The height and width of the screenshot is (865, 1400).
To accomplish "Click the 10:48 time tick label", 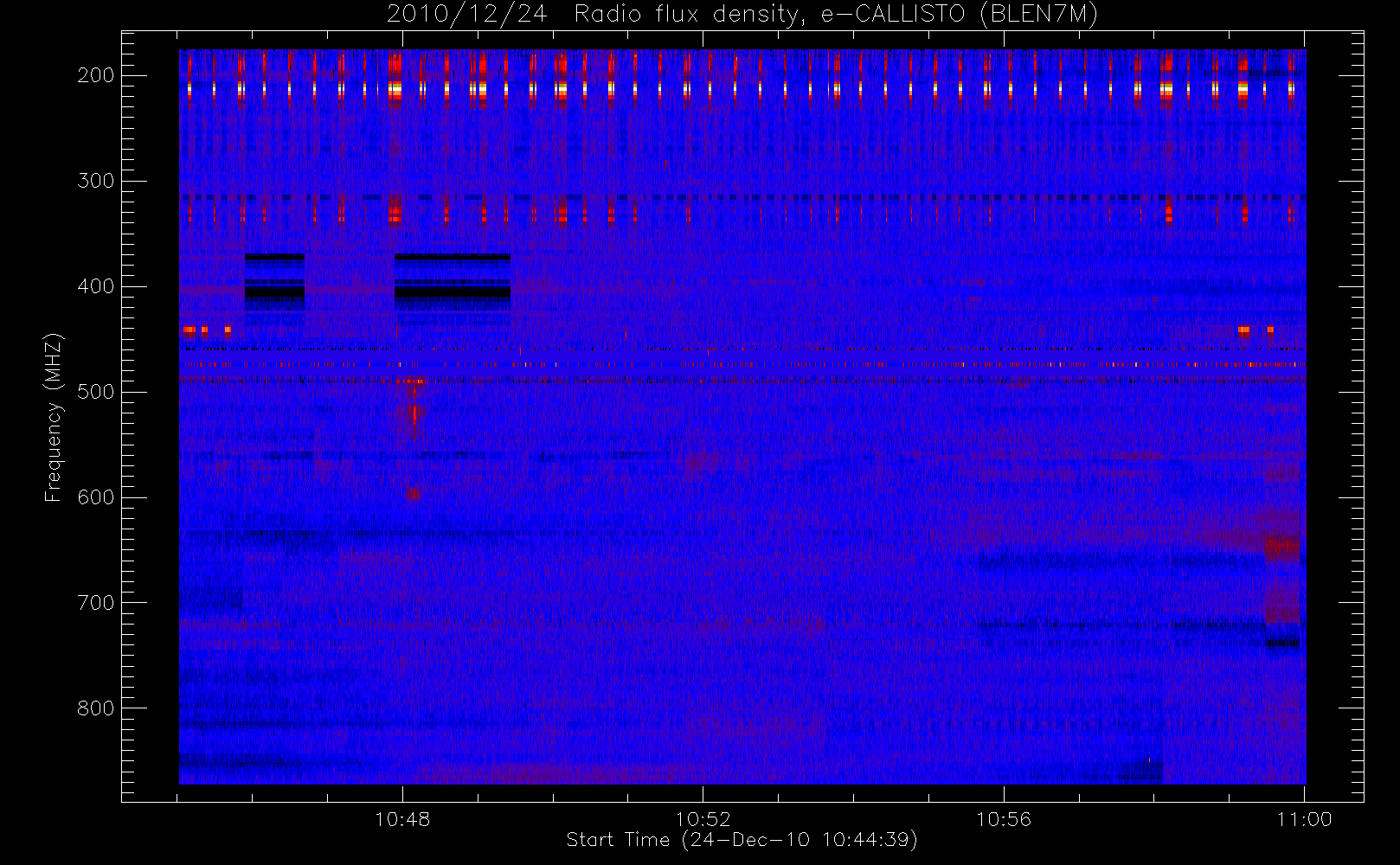I will coord(402,819).
